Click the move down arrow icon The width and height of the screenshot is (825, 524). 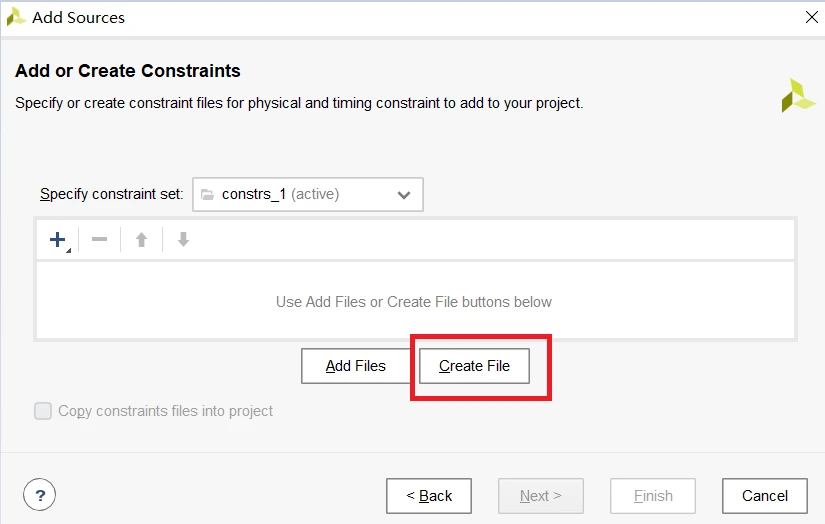[x=183, y=240]
